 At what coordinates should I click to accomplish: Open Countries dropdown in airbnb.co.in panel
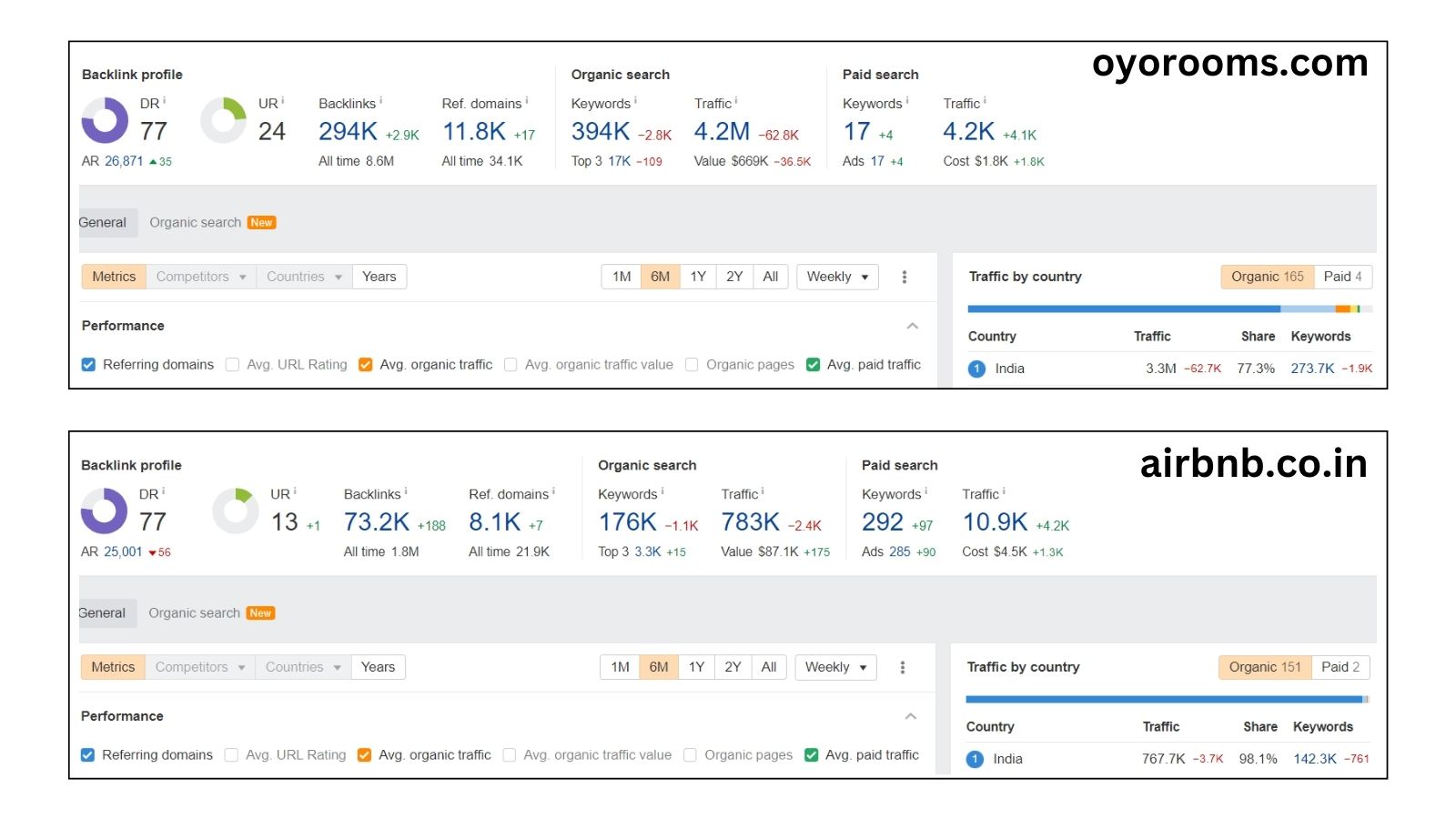[303, 667]
